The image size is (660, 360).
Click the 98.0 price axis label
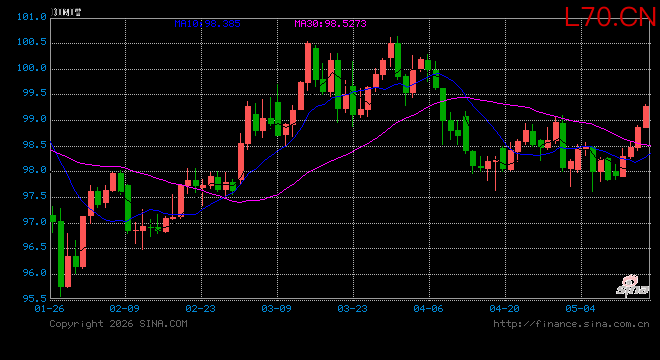[x=35, y=170]
